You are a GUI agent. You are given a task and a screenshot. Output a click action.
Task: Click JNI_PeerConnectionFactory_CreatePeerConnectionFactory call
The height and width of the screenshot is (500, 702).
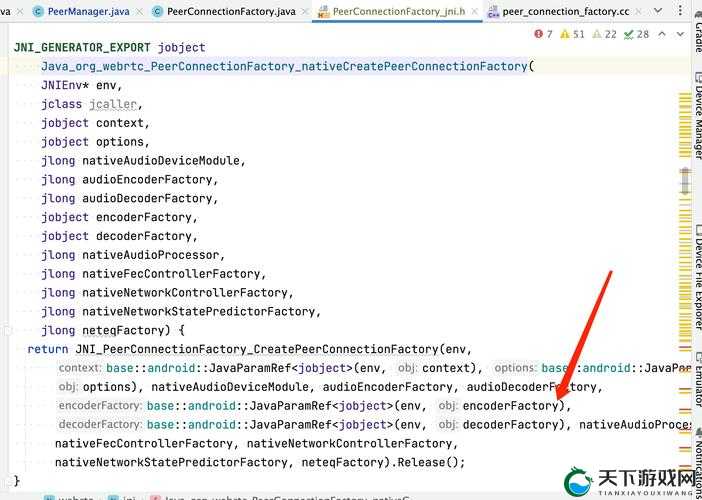(257, 349)
